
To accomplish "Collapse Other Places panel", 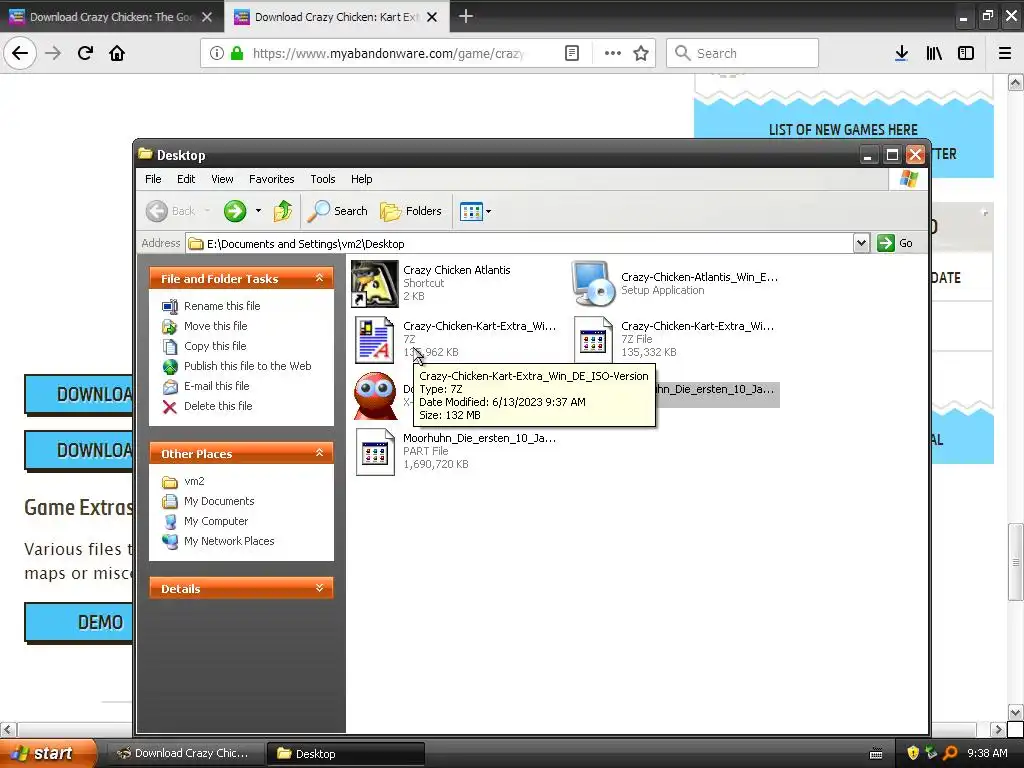I will click(319, 453).
